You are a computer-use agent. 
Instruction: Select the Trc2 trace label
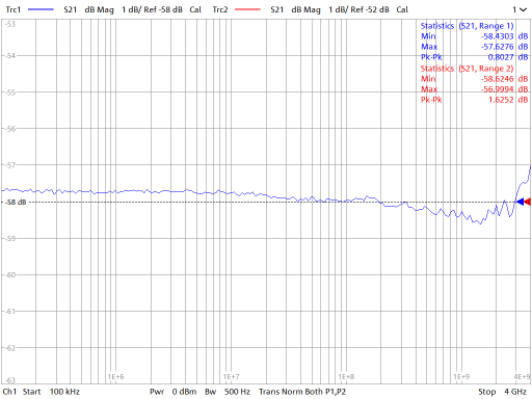point(220,10)
